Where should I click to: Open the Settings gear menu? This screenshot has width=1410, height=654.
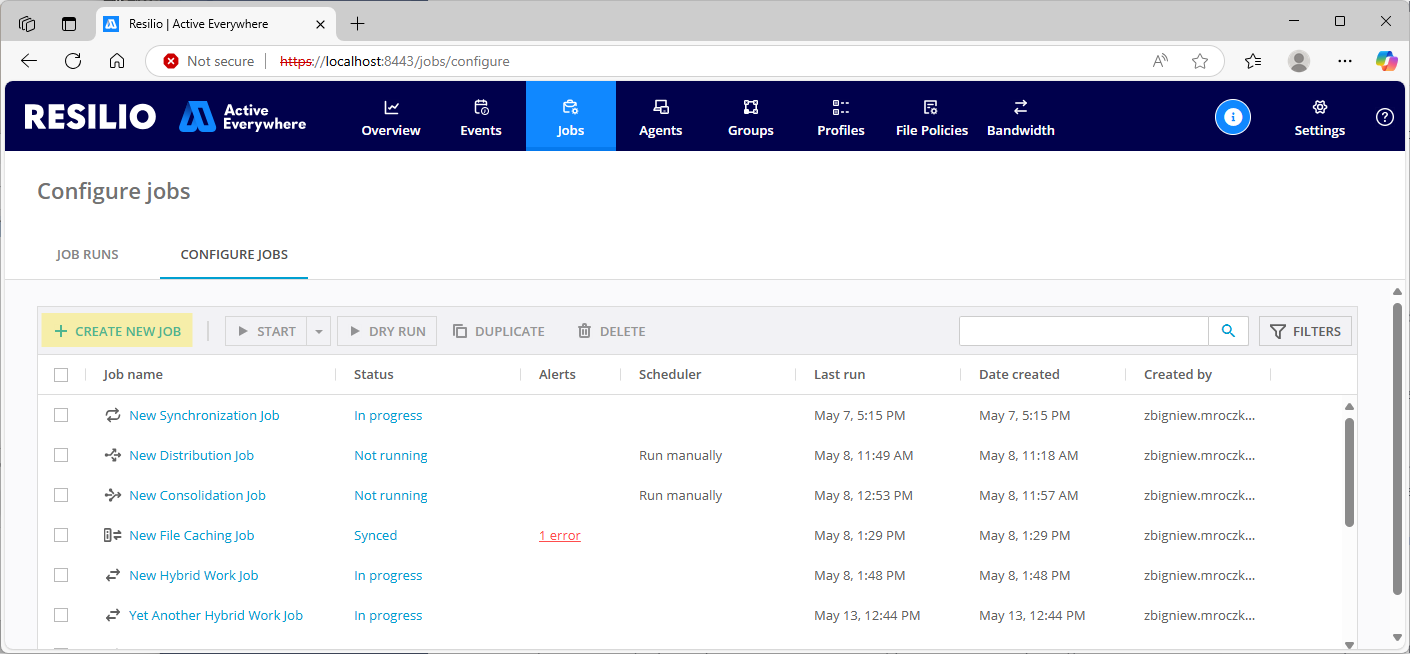click(x=1319, y=117)
